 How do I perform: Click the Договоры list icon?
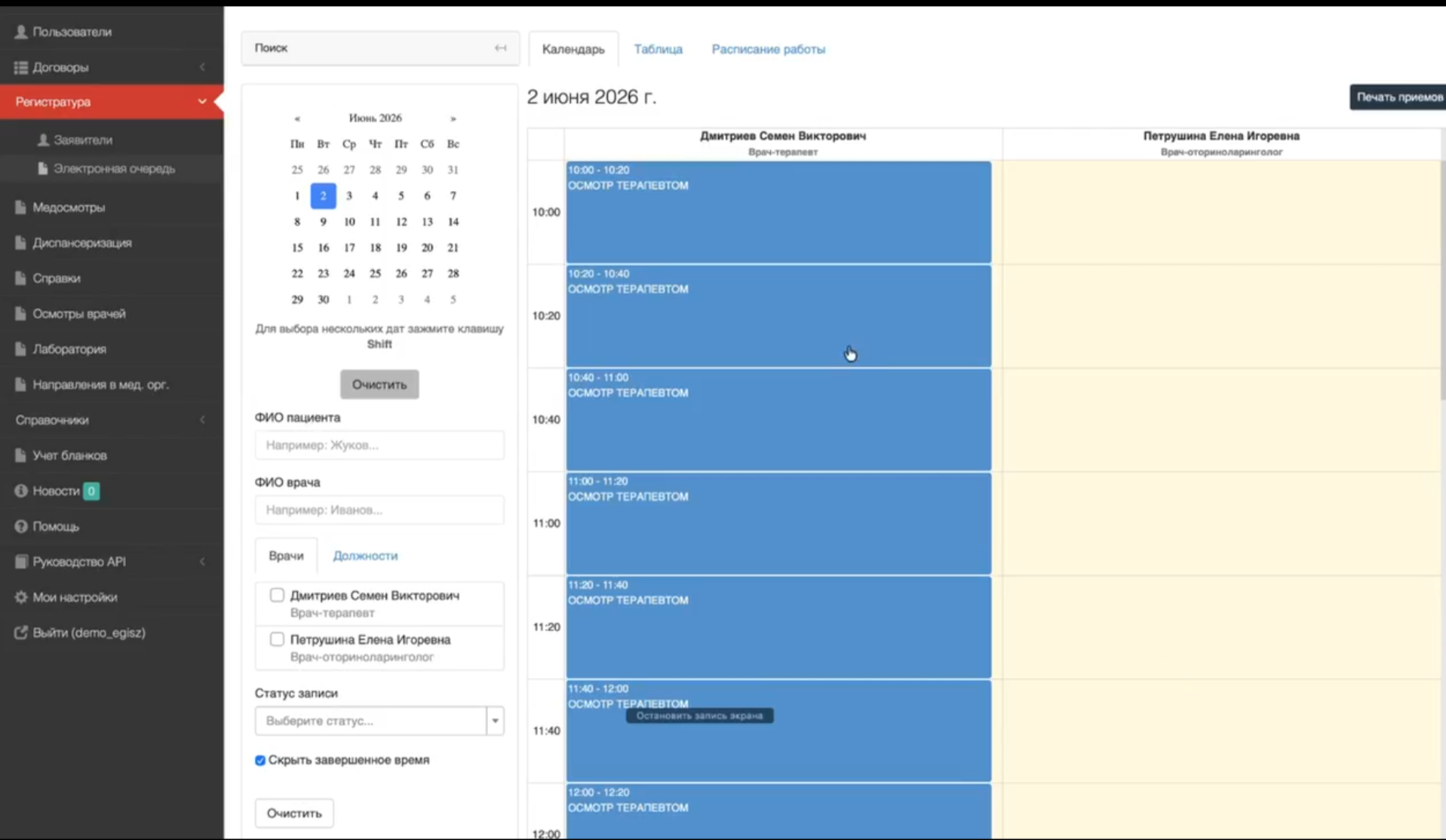point(21,67)
